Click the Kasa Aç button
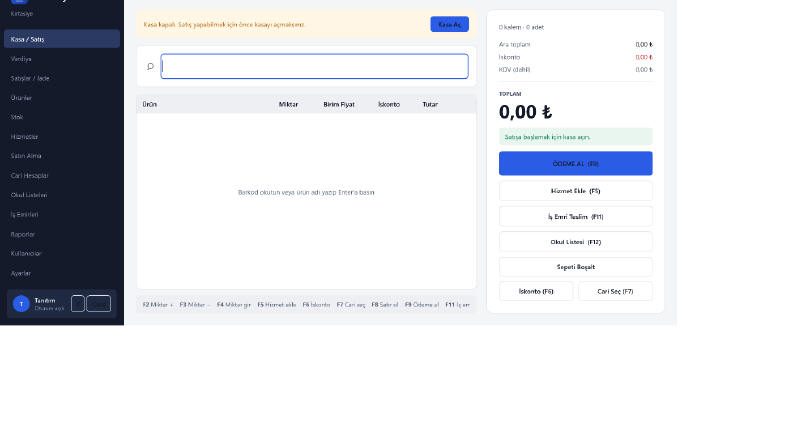793x446 pixels. point(450,24)
